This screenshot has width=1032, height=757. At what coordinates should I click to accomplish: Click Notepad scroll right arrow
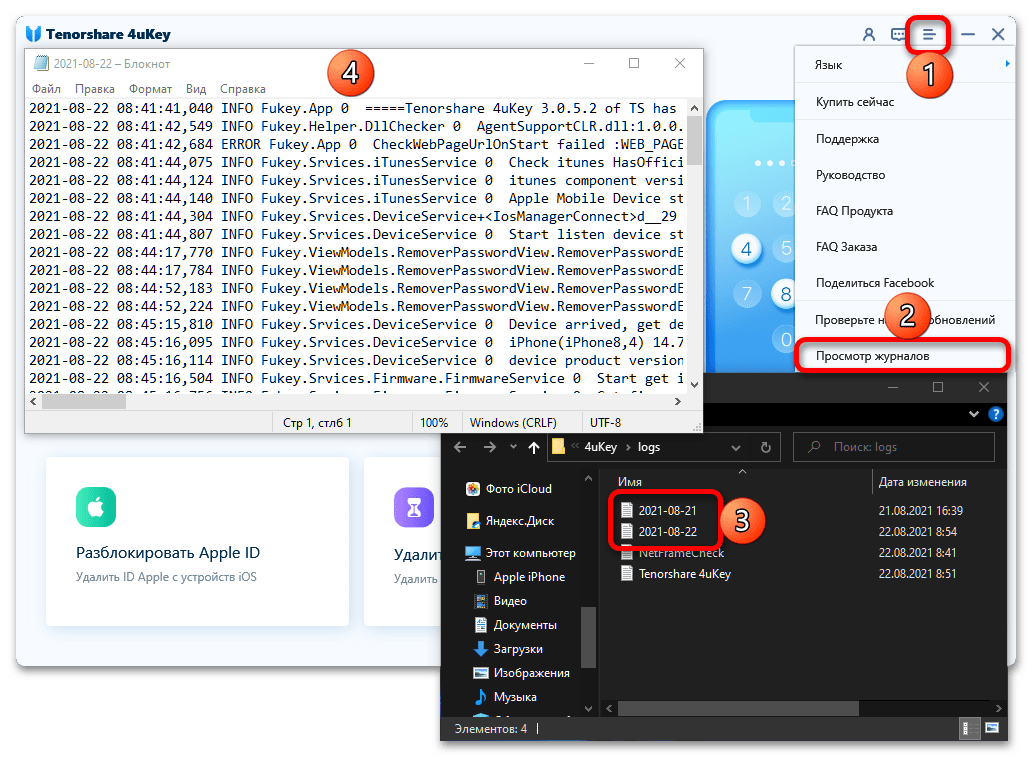click(677, 401)
